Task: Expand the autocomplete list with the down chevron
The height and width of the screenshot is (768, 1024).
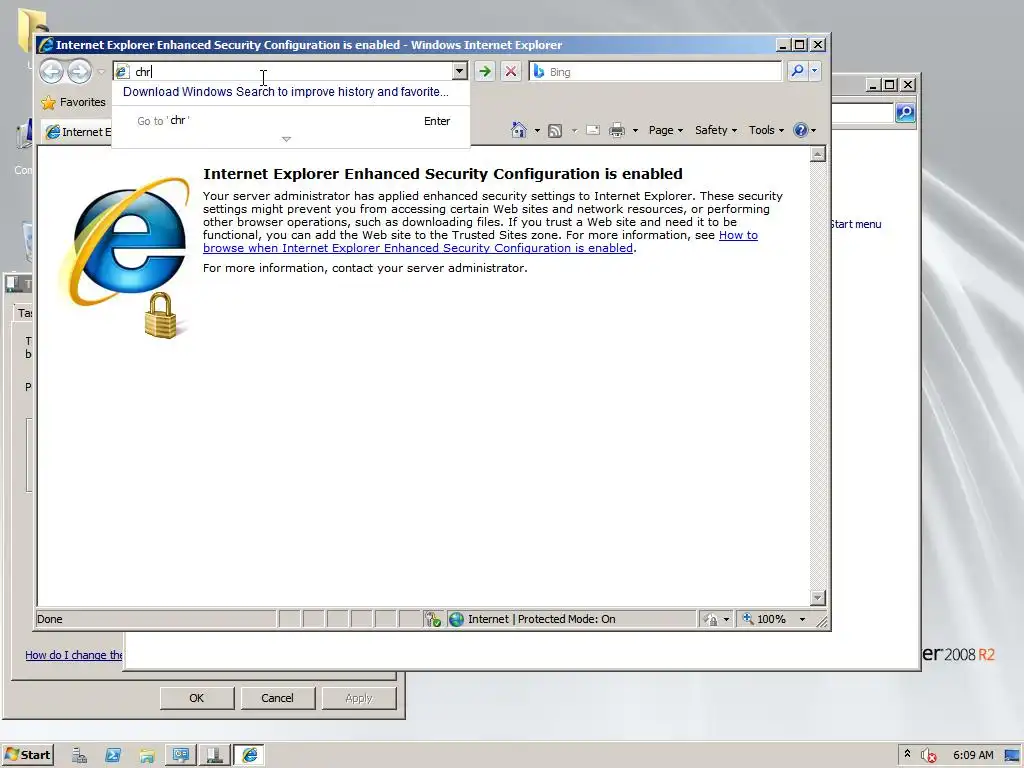Action: [286, 139]
